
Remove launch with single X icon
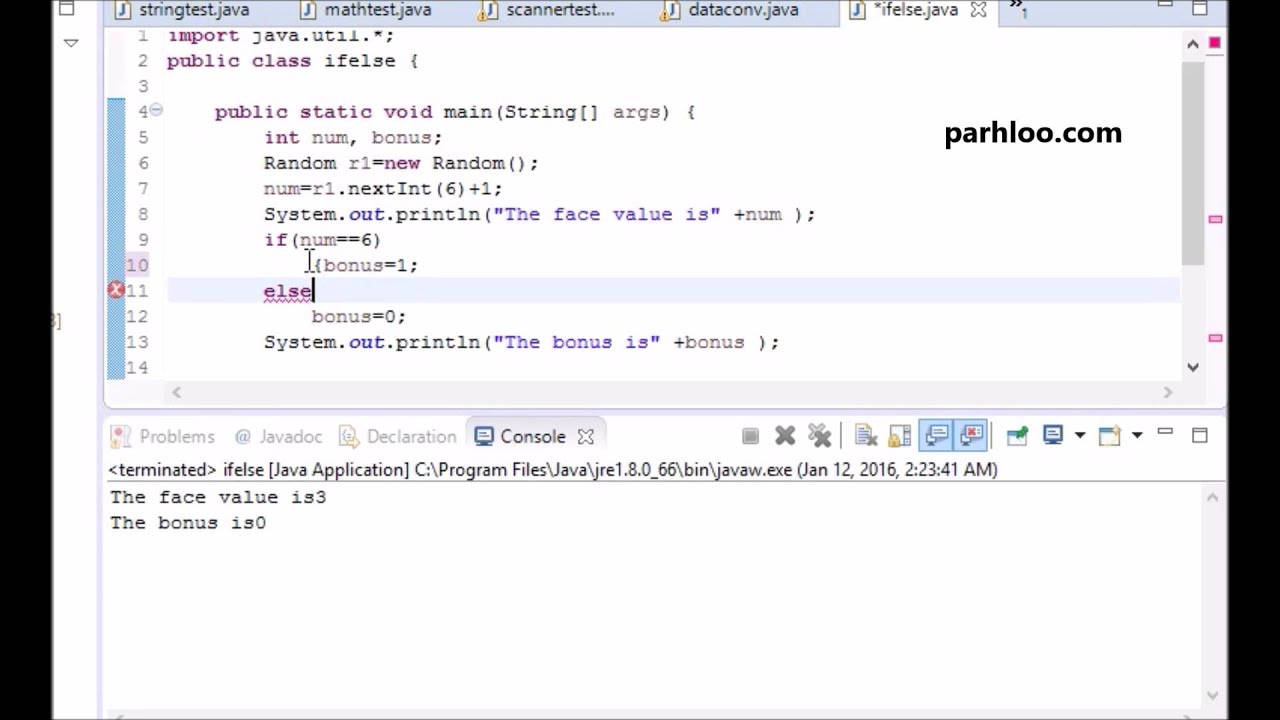(x=785, y=436)
